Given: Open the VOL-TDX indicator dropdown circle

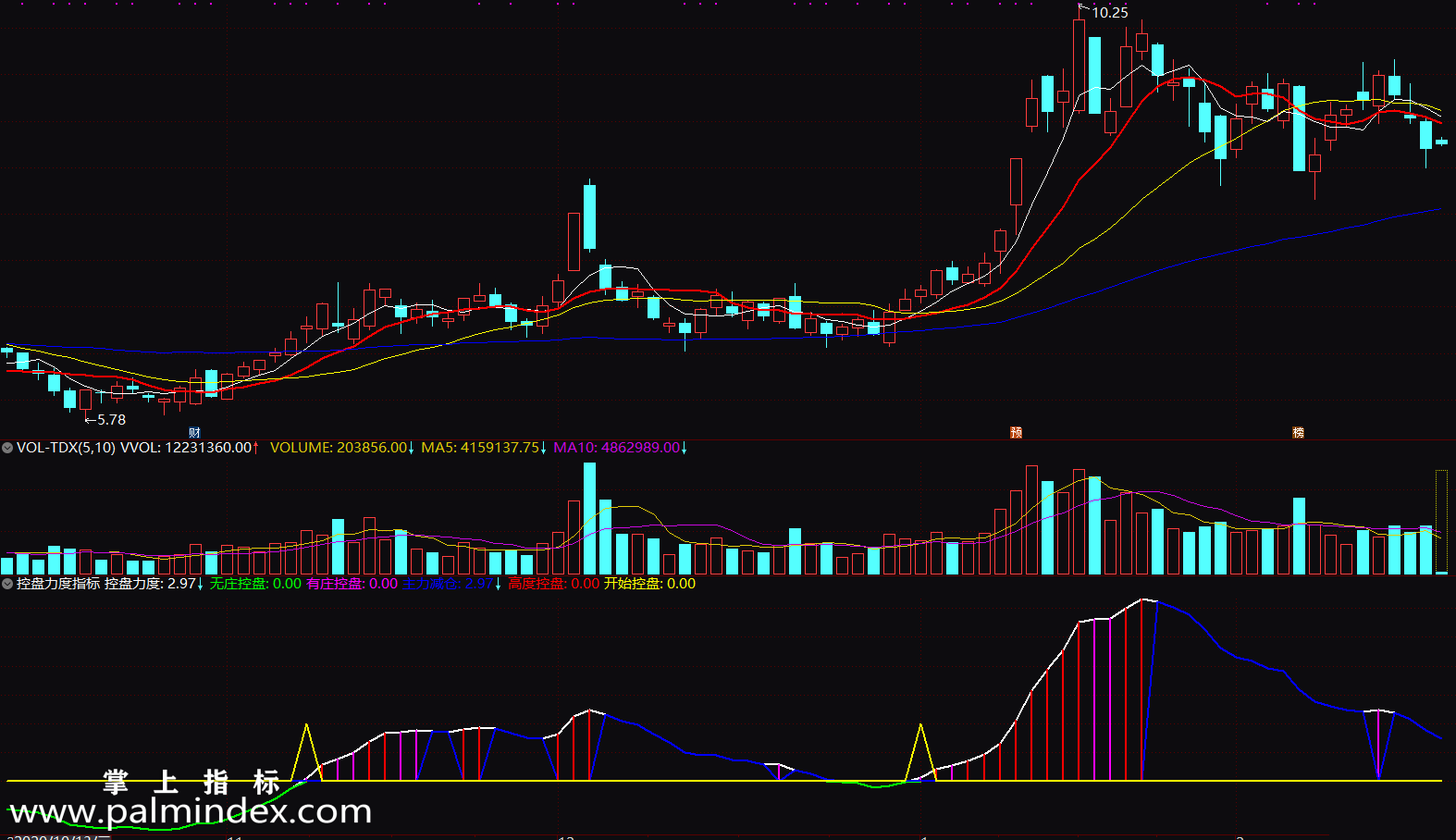Looking at the screenshot, I should (7, 448).
